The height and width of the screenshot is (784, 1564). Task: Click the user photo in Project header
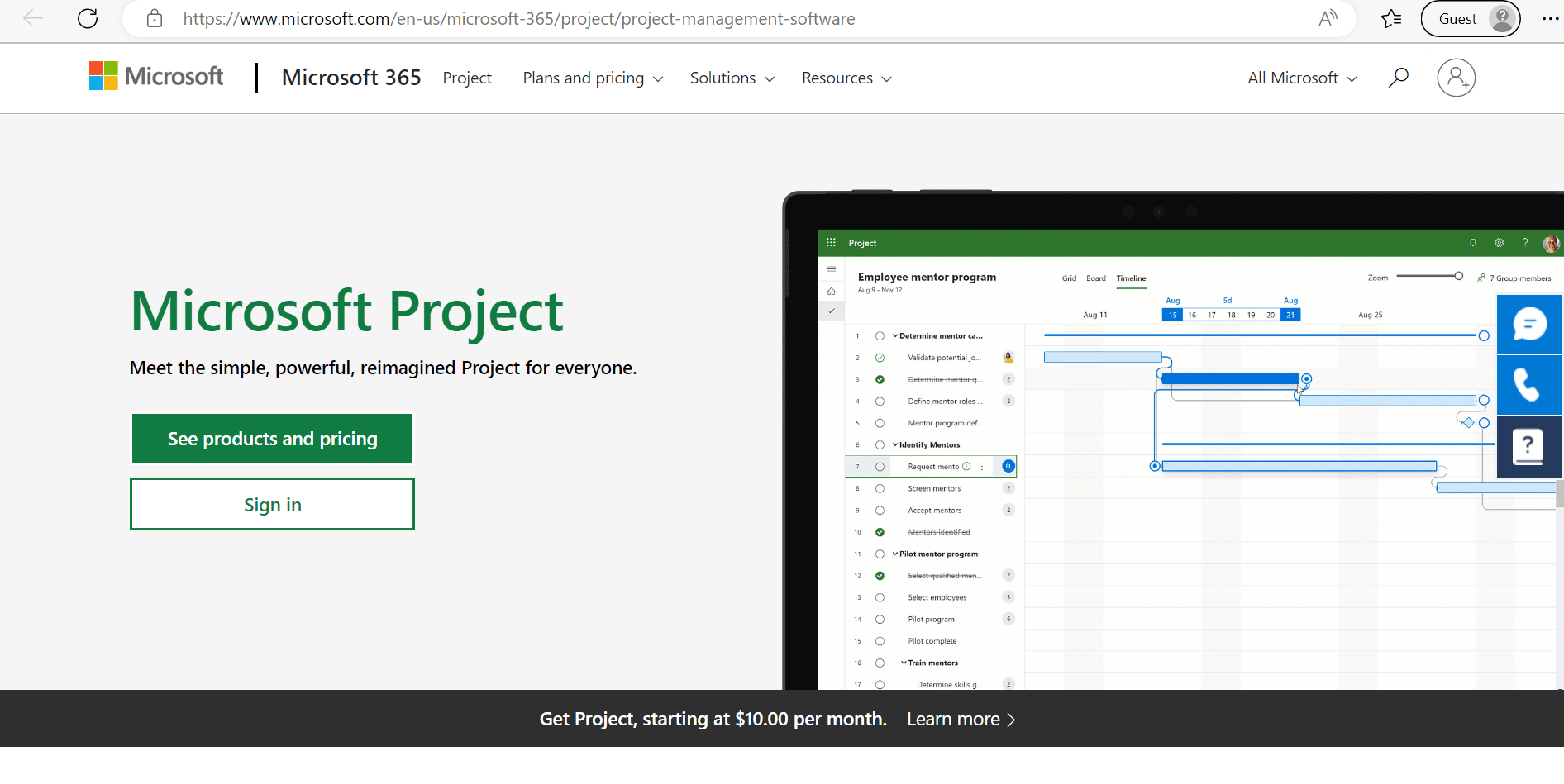(x=1552, y=243)
